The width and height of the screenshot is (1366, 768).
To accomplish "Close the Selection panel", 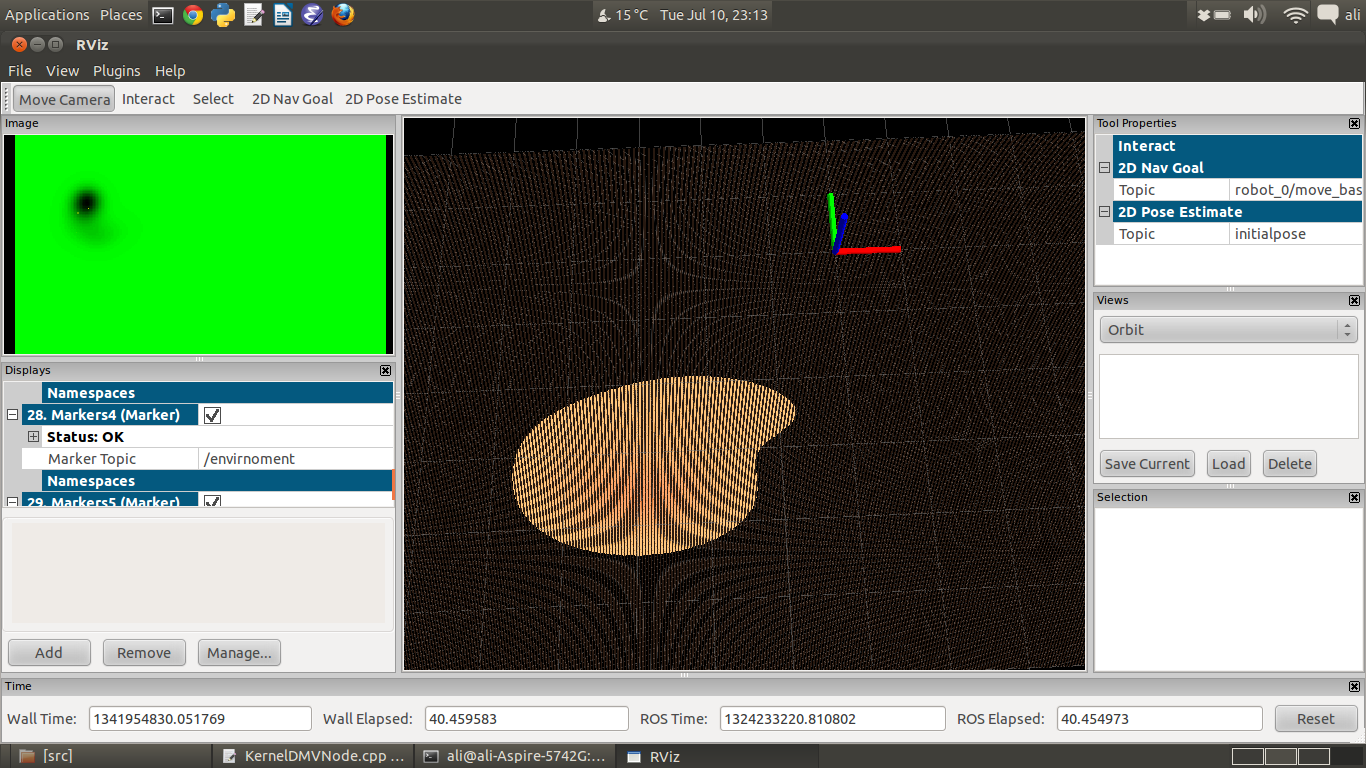I will 1354,497.
